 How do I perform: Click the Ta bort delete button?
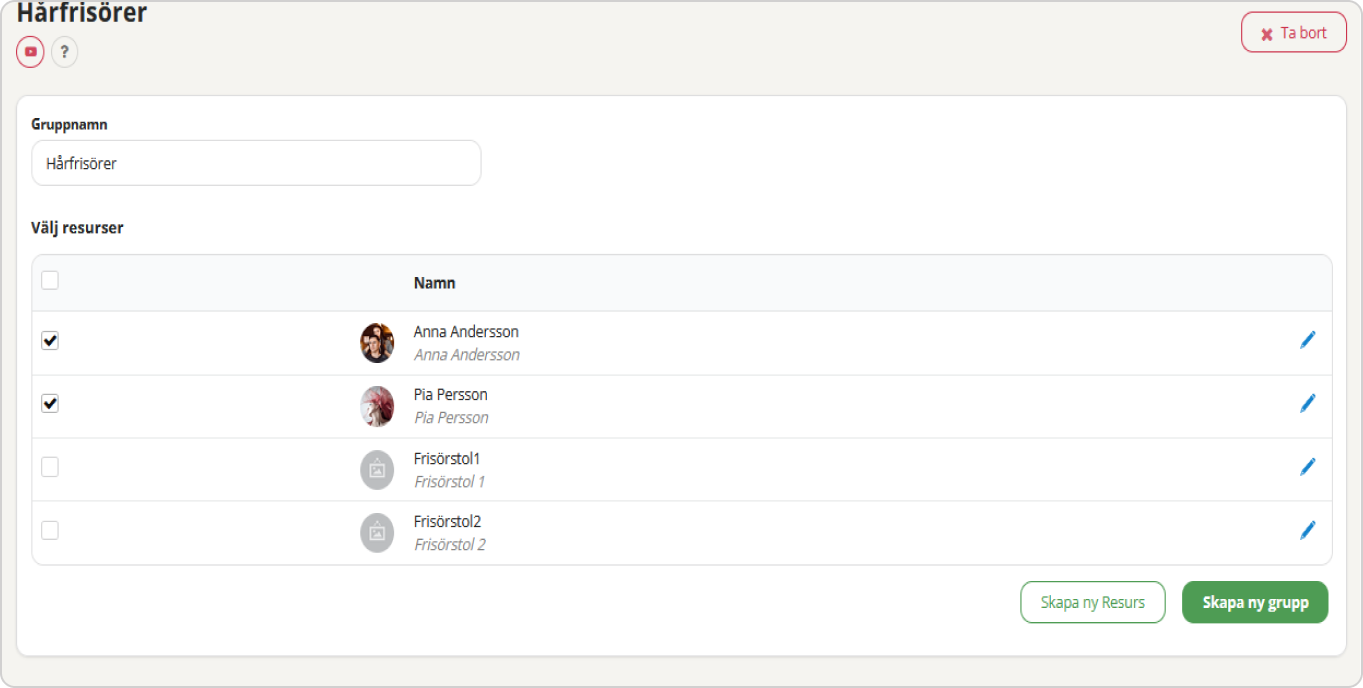(x=1294, y=33)
